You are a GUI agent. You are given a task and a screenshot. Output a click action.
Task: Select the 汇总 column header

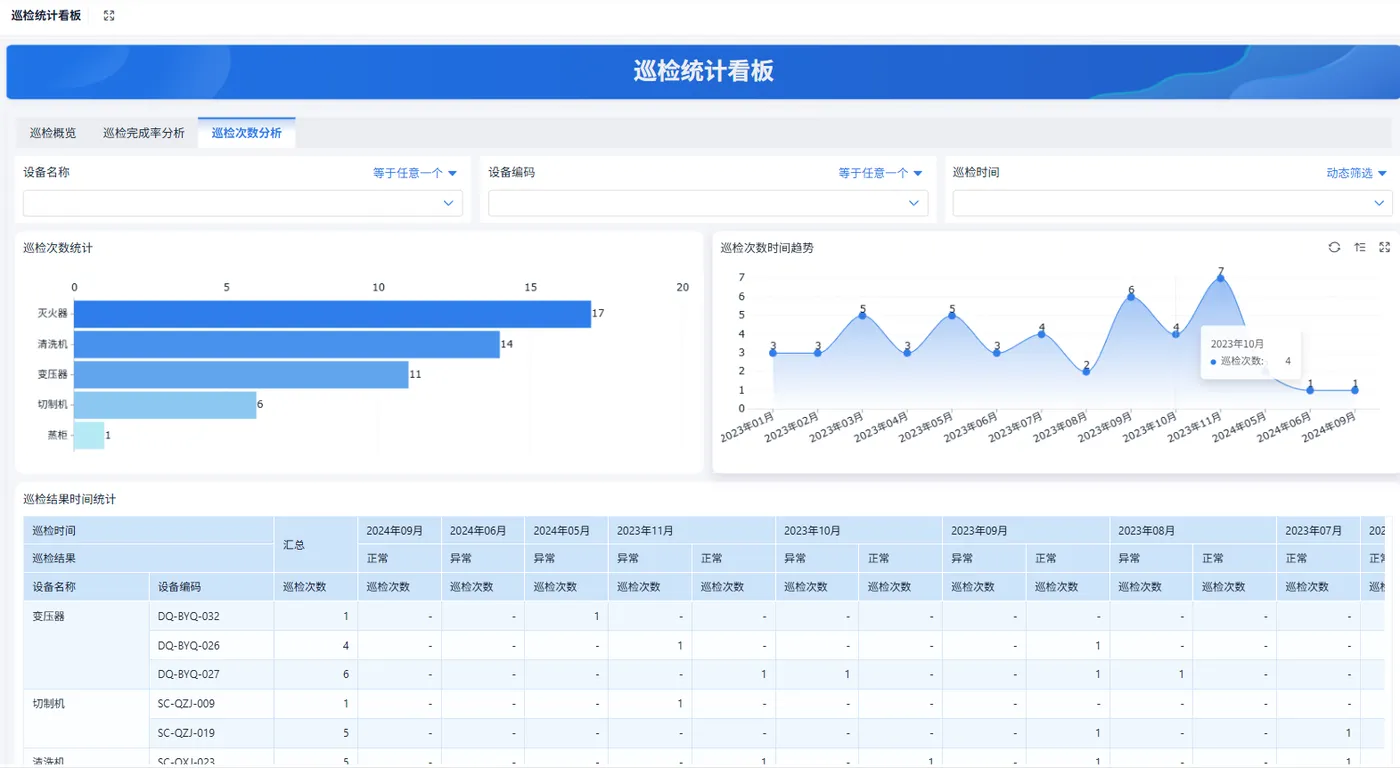coord(316,545)
